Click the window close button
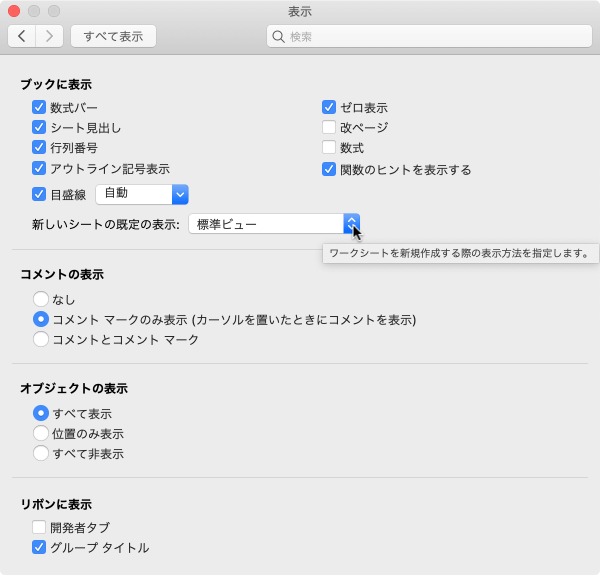Screen dimensions: 600x575 (x=14, y=11)
